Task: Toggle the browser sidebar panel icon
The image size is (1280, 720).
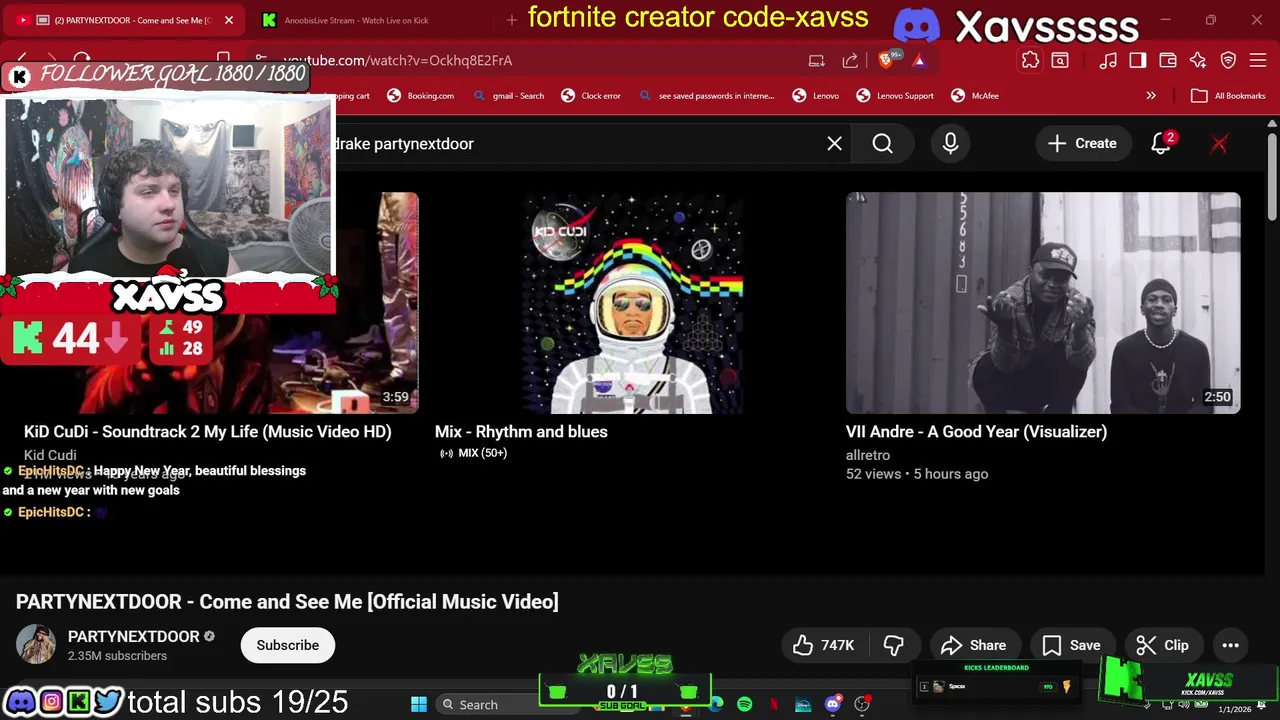Action: [1138, 61]
